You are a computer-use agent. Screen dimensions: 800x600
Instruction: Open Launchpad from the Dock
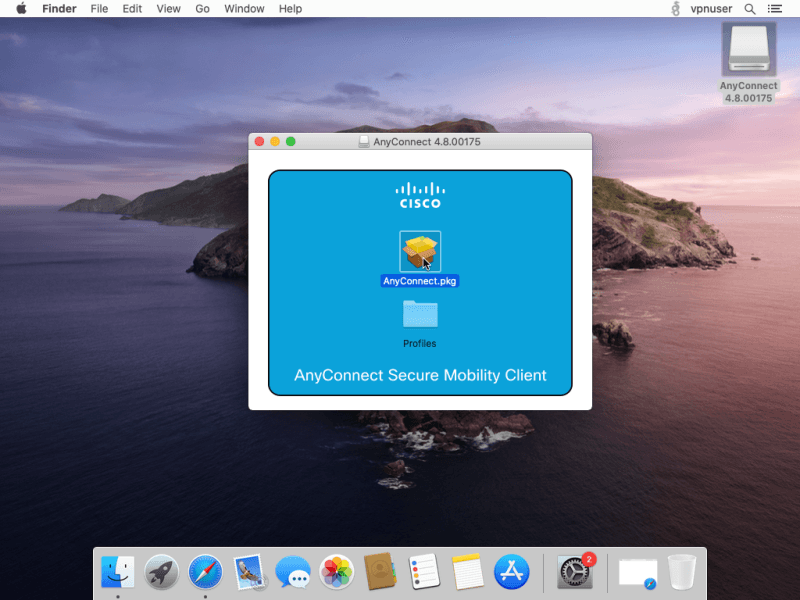coord(162,572)
